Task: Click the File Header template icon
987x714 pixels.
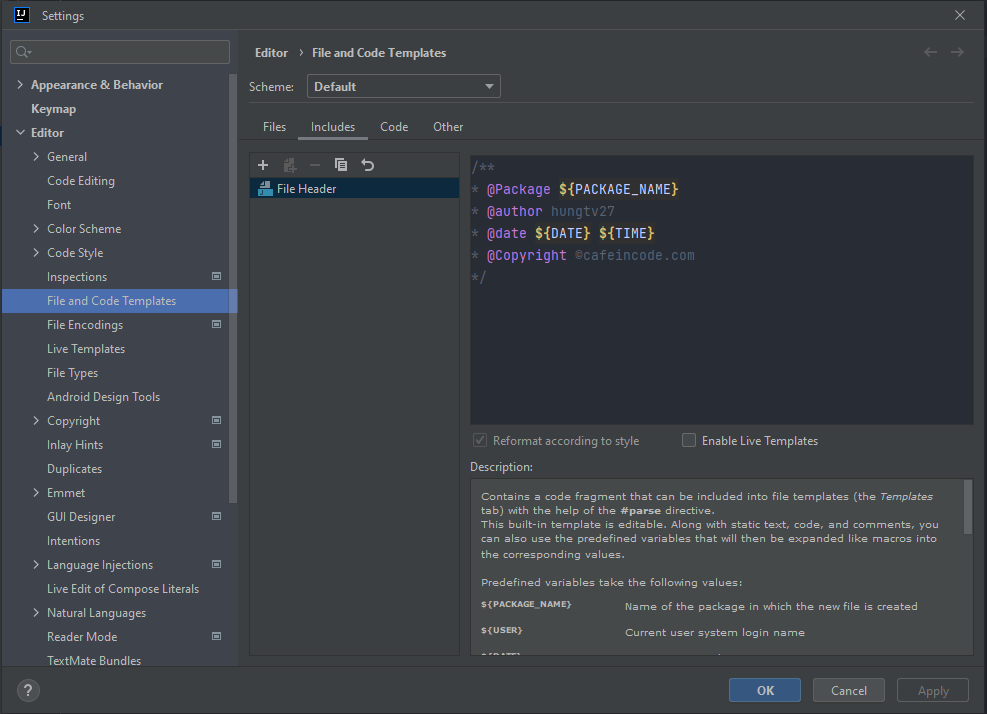Action: coord(264,187)
